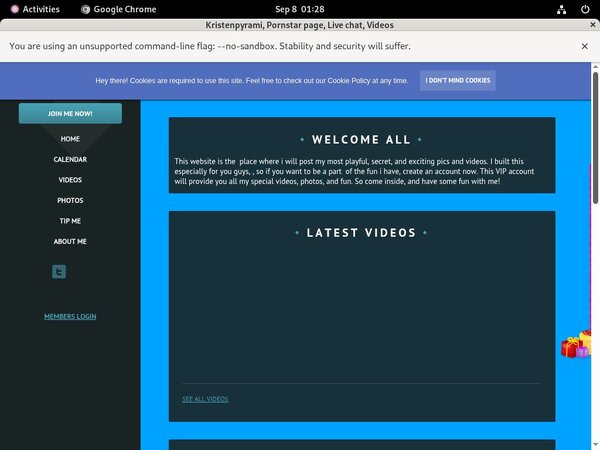This screenshot has height=450, width=600.
Task: Select Videos in the sidebar navigation
Action: 70,180
